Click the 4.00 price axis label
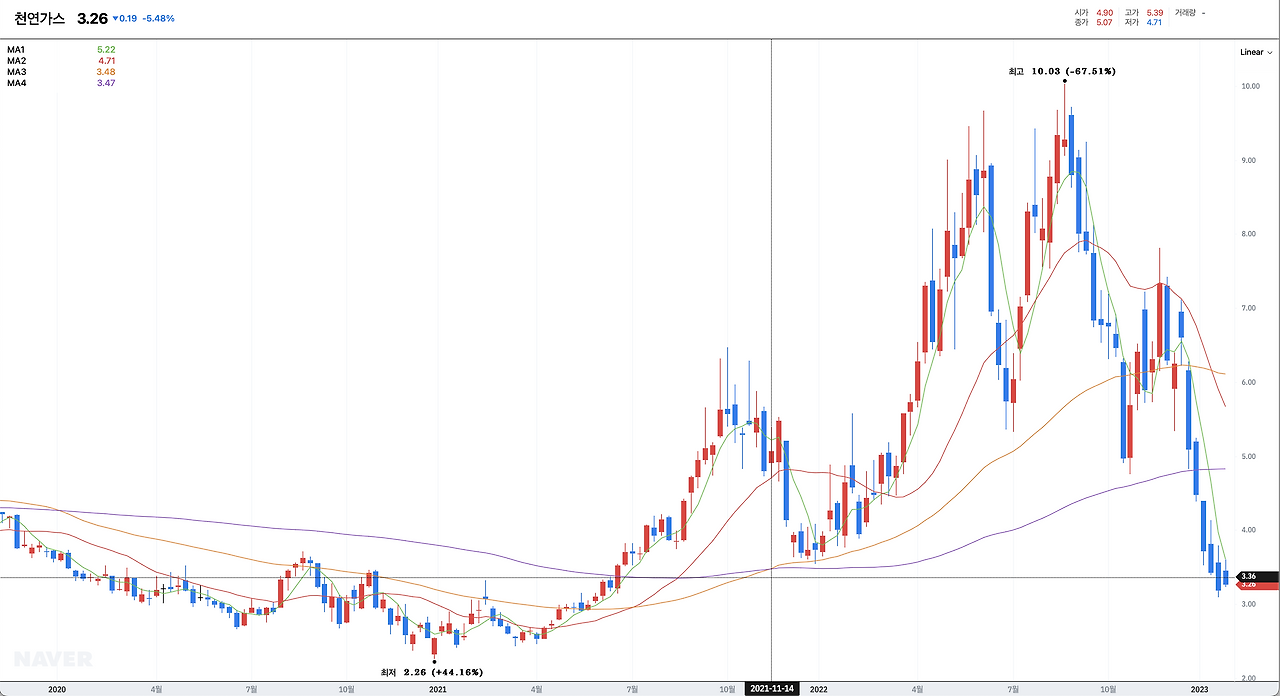 pyautogui.click(x=1250, y=530)
